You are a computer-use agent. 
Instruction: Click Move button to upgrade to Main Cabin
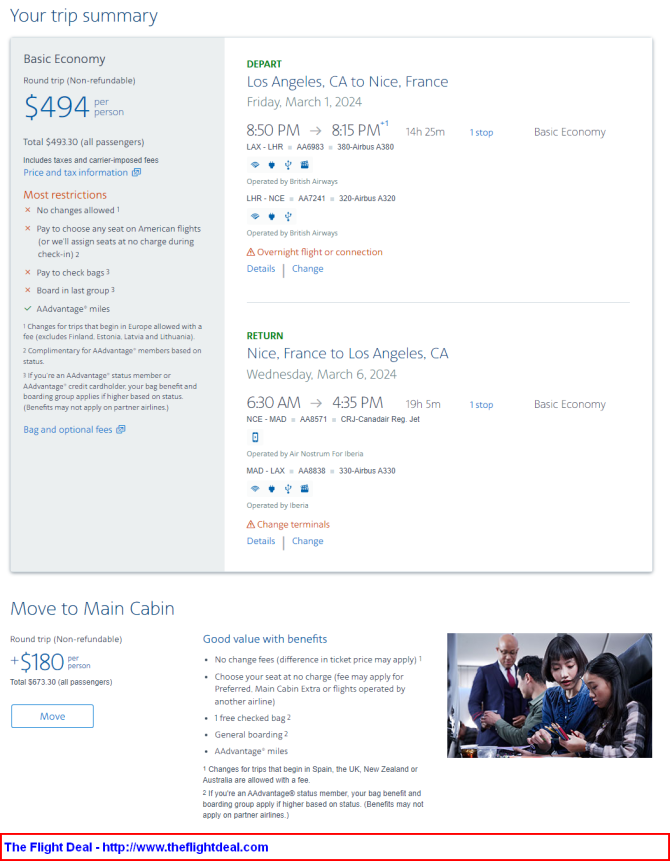[x=53, y=716]
